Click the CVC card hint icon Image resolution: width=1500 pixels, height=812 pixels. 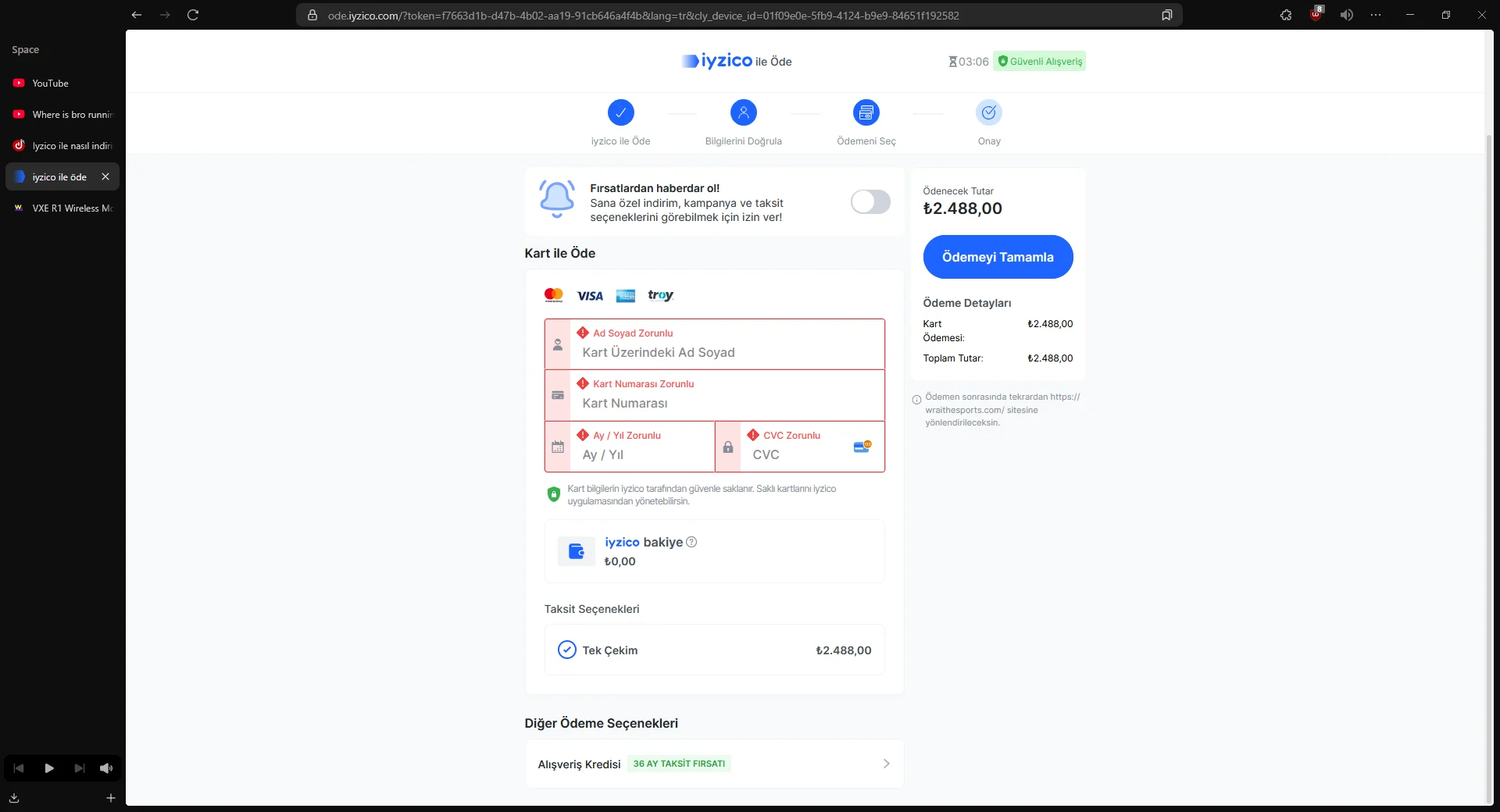point(862,447)
